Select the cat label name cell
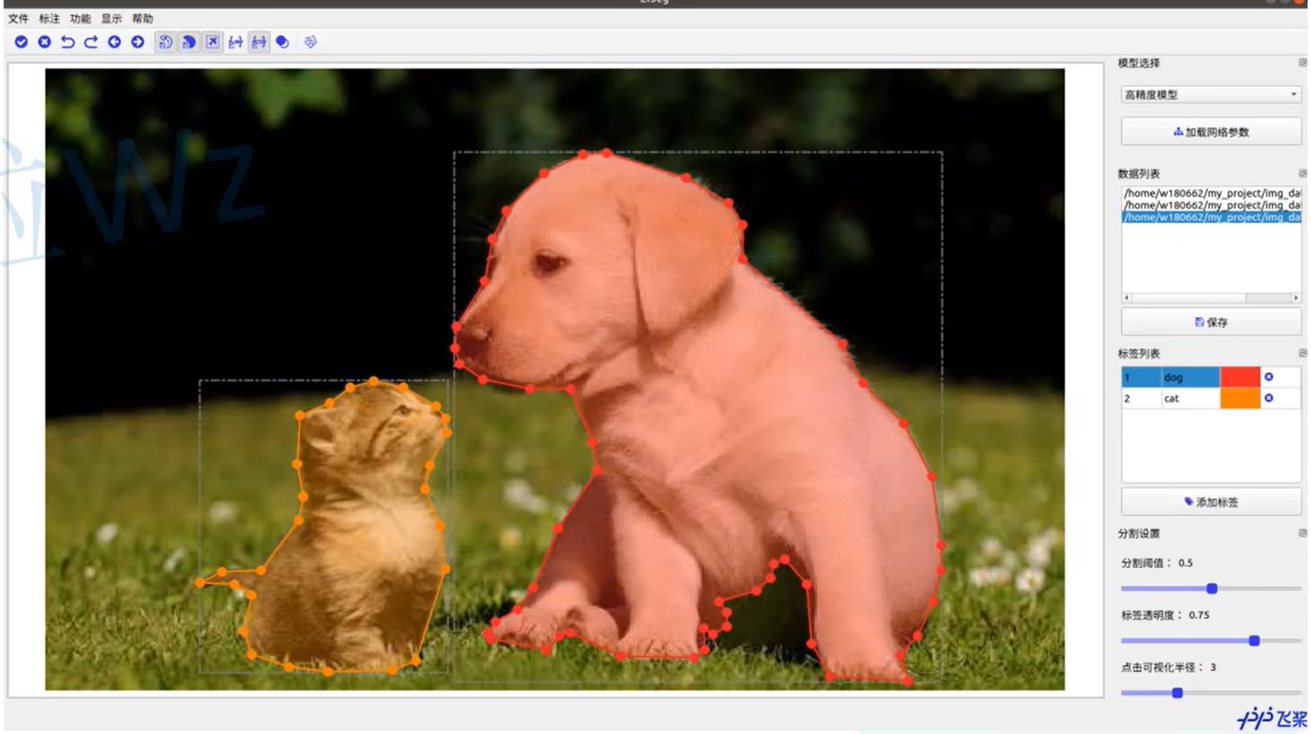 tap(1190, 398)
